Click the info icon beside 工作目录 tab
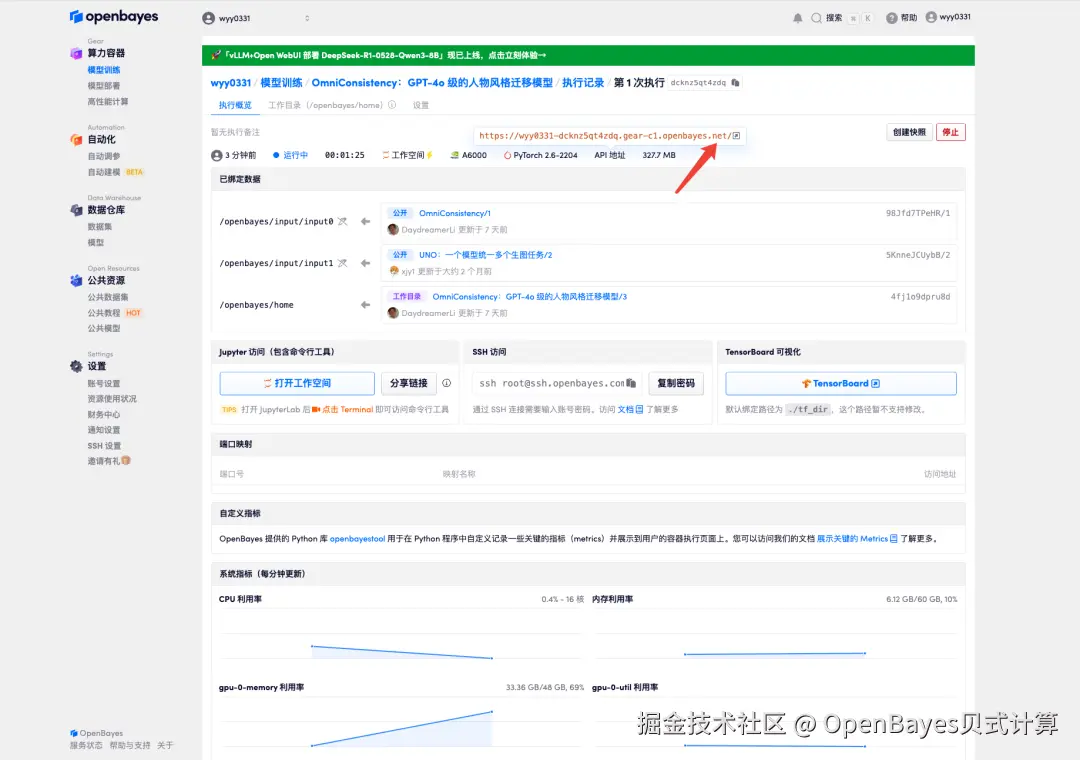Screen dimensions: 1080x760 coord(392,105)
